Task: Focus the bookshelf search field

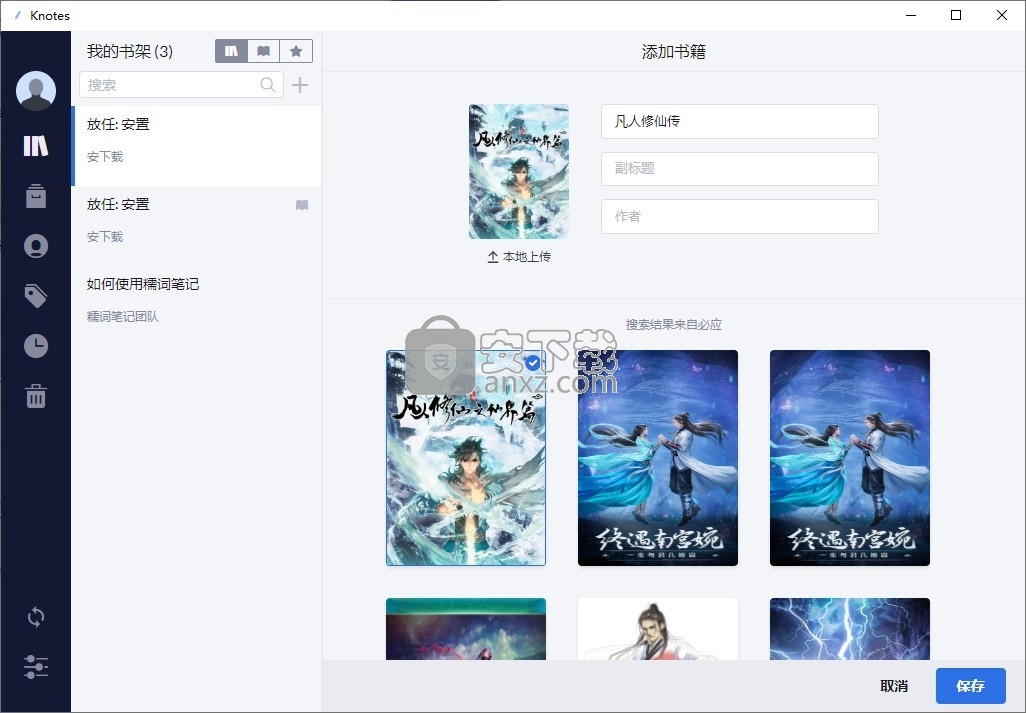Action: (x=181, y=84)
